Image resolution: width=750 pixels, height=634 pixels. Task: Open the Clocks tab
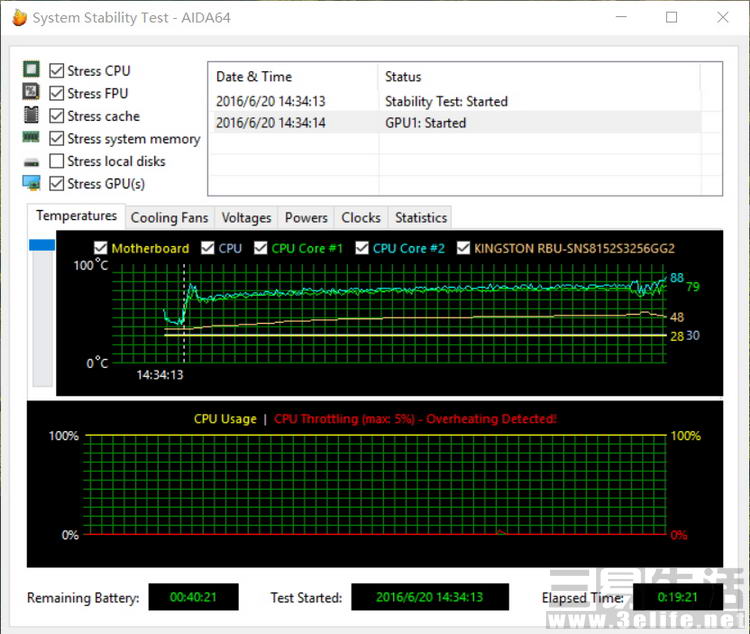(x=361, y=218)
